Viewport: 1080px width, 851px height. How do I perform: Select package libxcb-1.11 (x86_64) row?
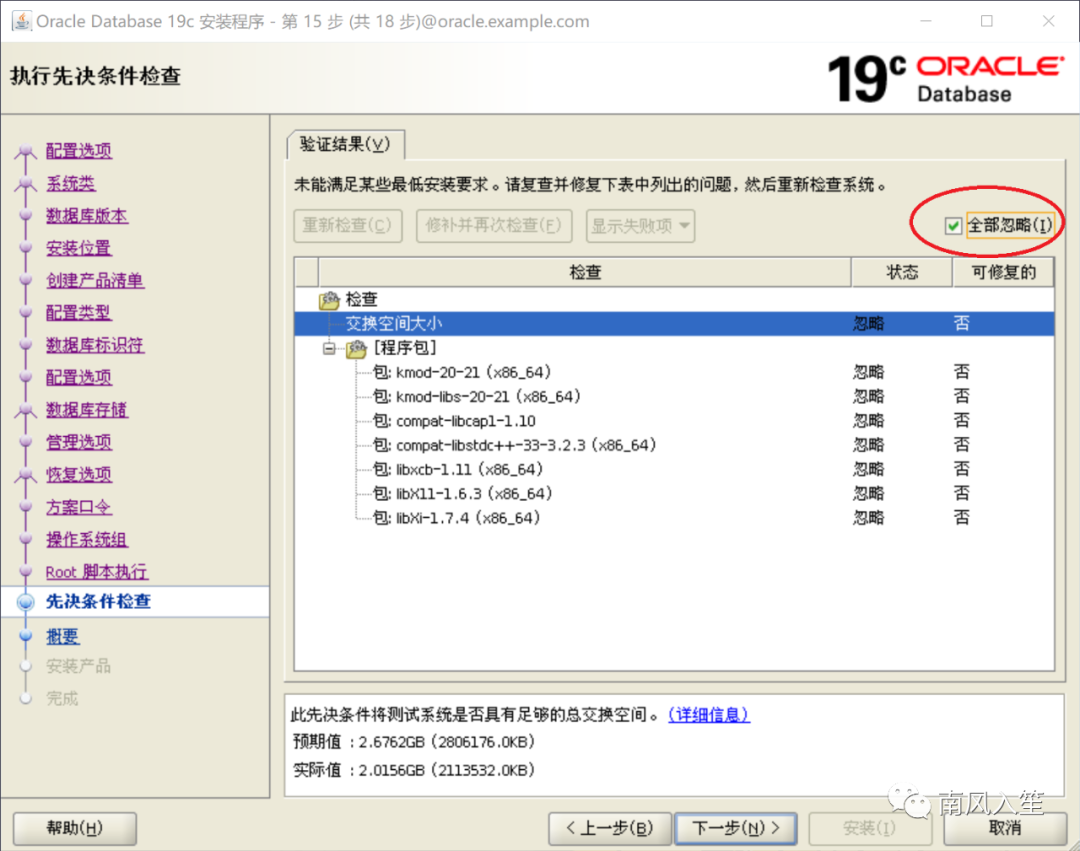click(x=674, y=470)
